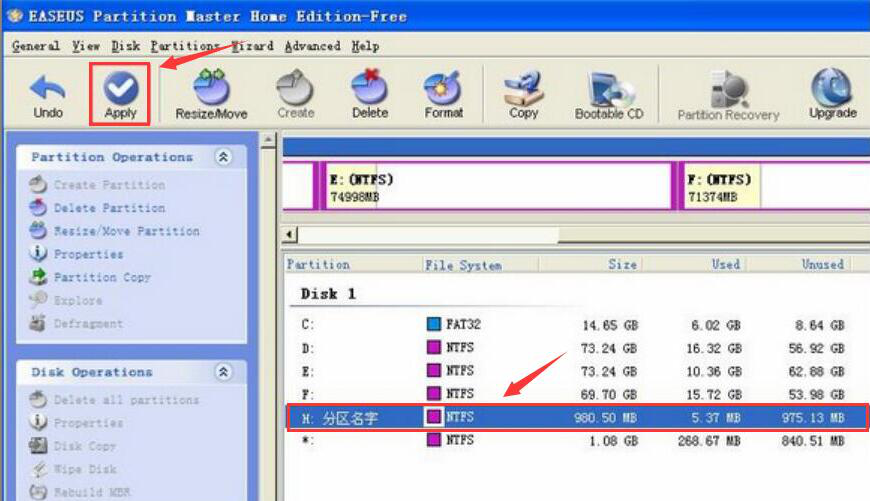Sort by the Size column header

590,265
